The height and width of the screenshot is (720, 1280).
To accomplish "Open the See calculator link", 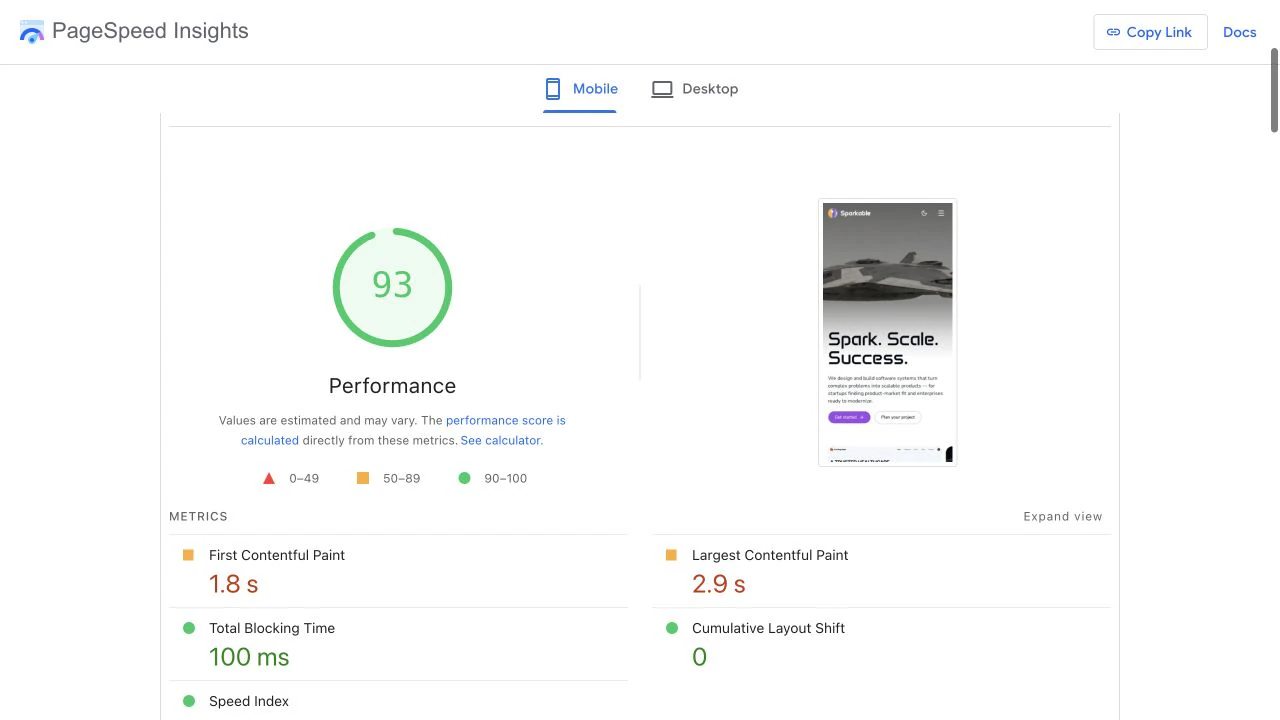I will tap(500, 440).
